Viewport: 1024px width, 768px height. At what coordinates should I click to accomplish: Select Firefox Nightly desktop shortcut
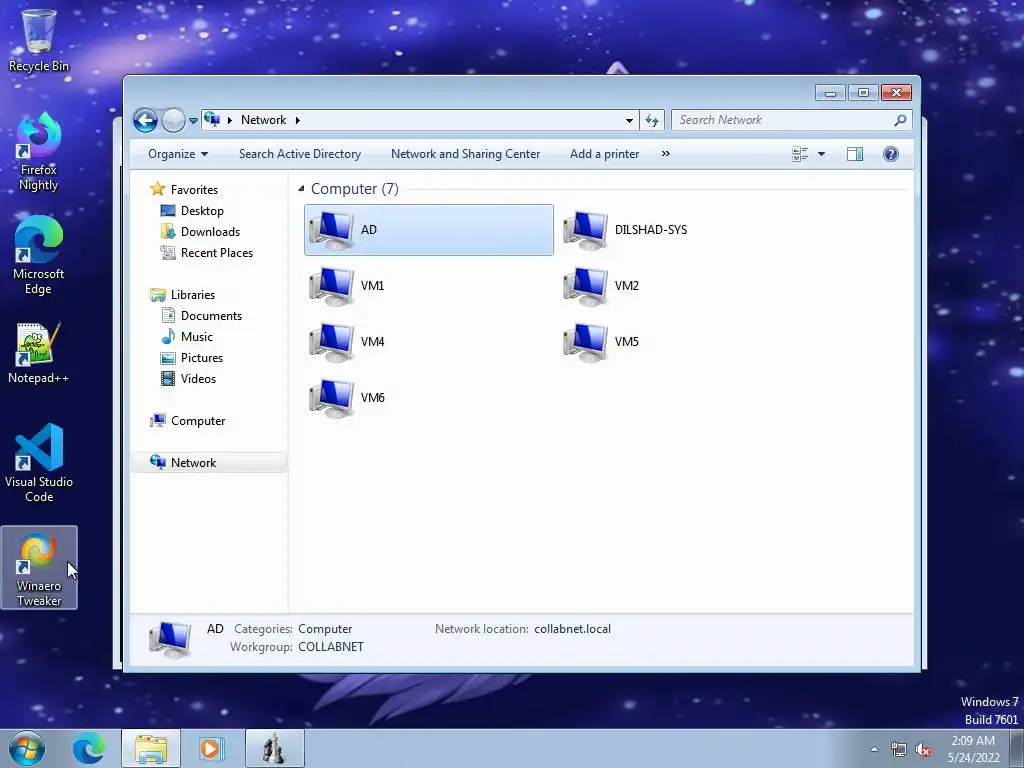(x=39, y=152)
